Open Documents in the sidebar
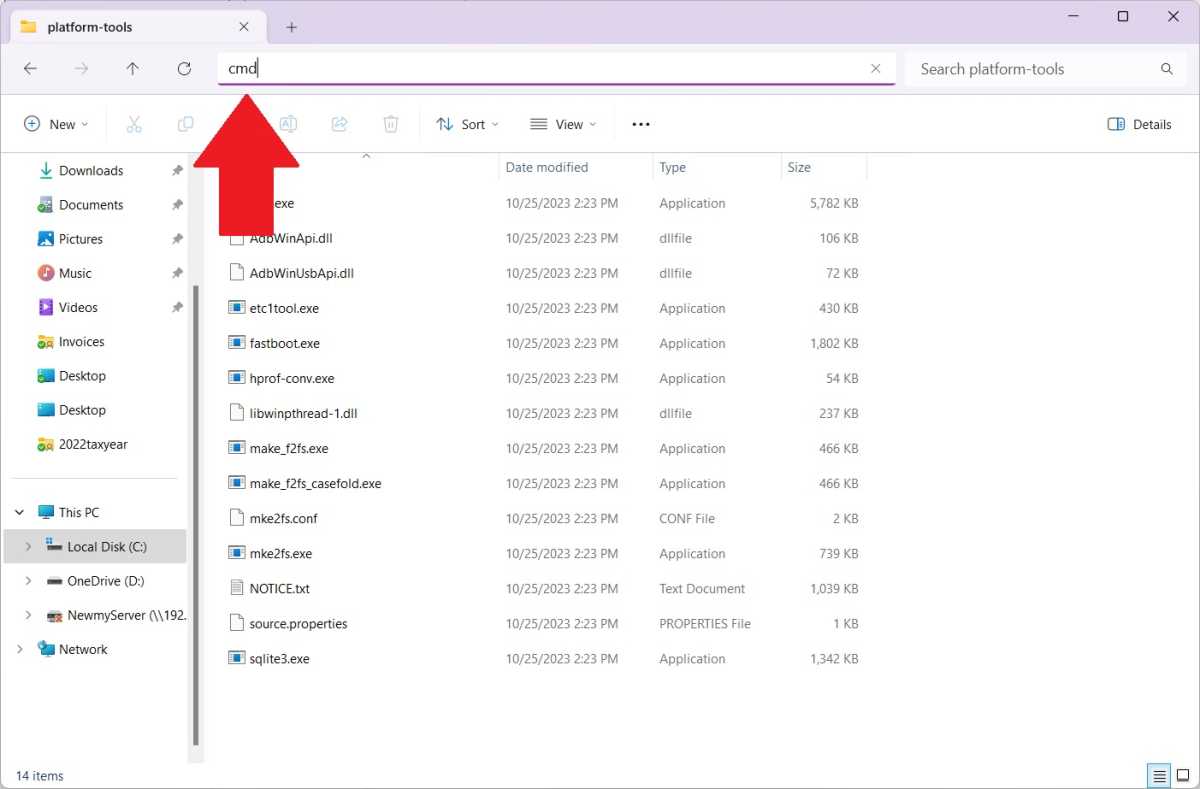The image size is (1200, 789). tap(91, 205)
